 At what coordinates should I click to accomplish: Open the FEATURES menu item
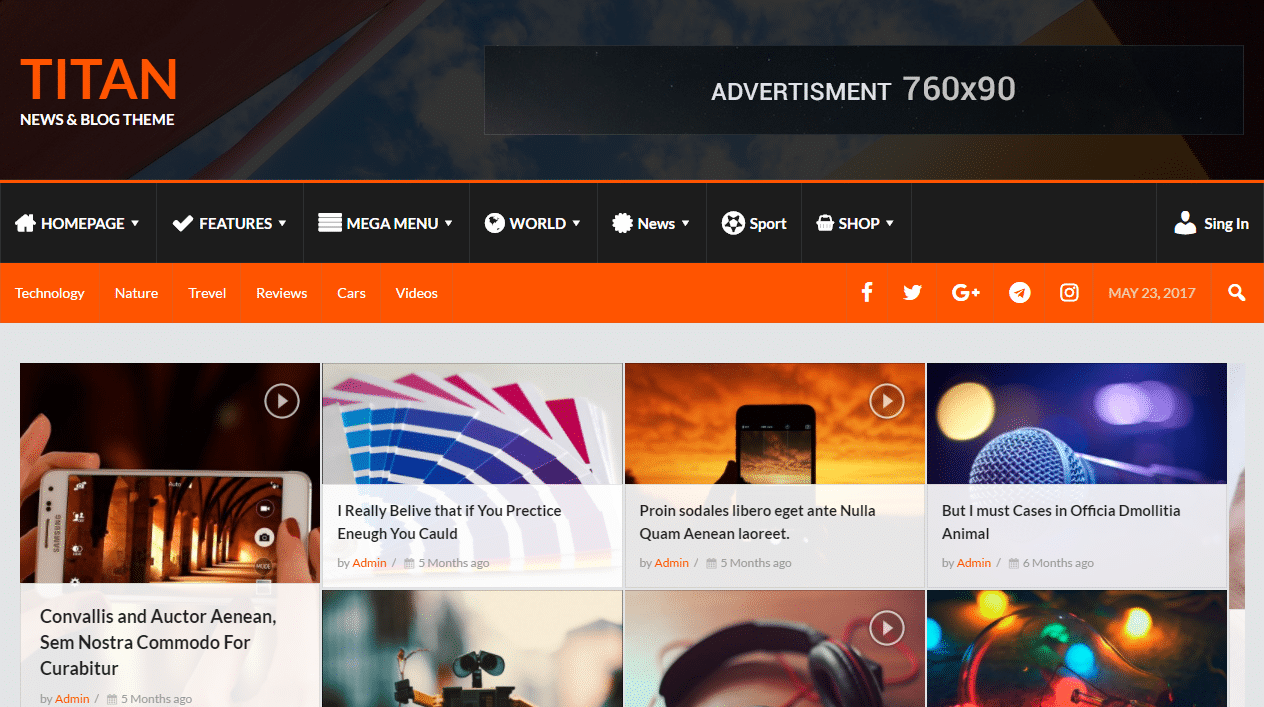click(x=230, y=223)
